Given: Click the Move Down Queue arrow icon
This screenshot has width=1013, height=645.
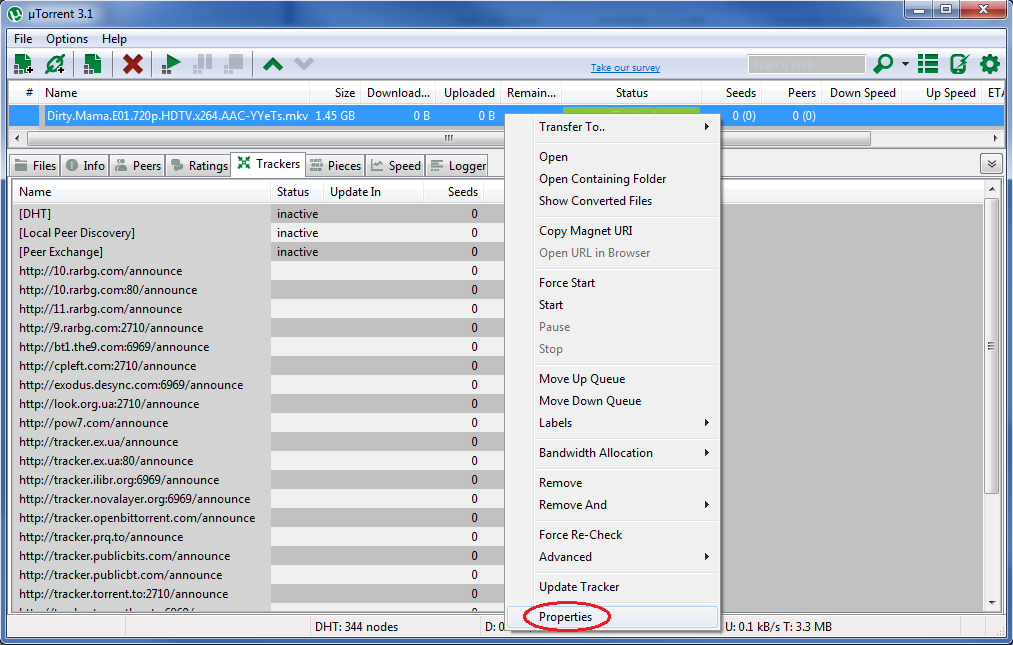Looking at the screenshot, I should [304, 64].
